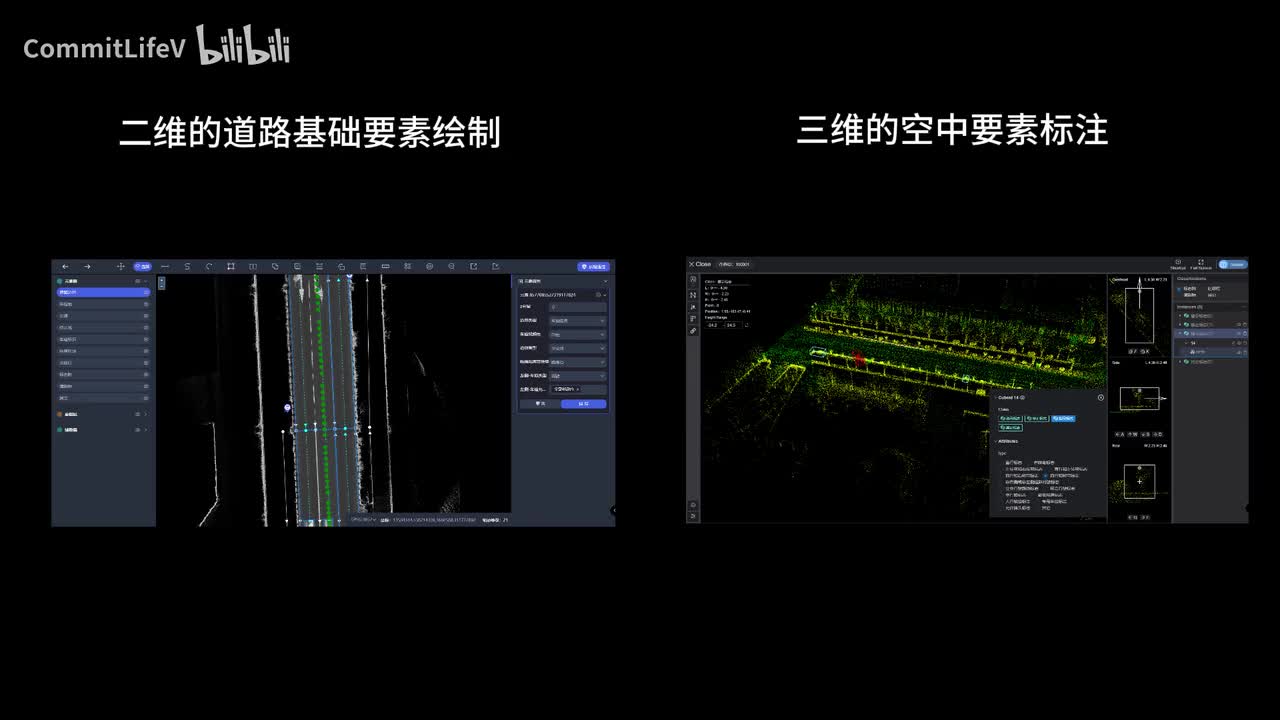Click the red highlighted cuboid in the 3D point cloud
Viewport: 1280px width, 720px height.
point(858,357)
